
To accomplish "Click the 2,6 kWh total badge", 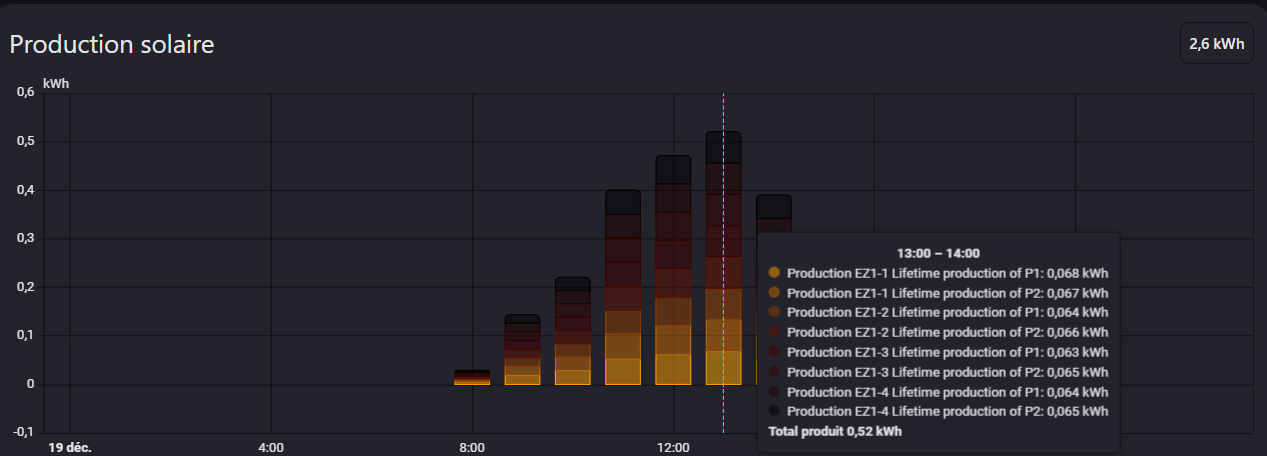I will (x=1216, y=43).
